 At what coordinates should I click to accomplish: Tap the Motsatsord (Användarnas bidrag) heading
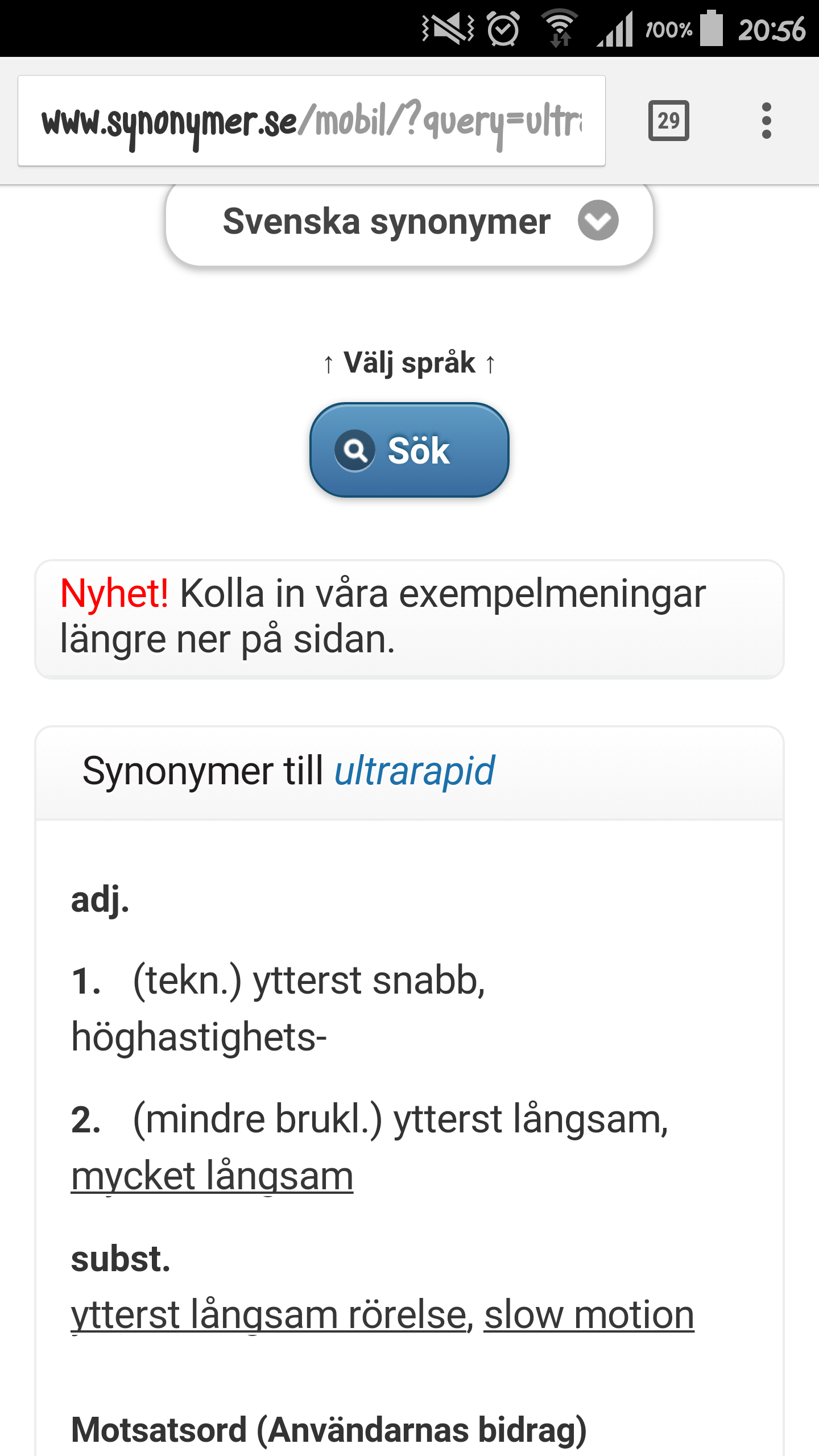point(329,1430)
